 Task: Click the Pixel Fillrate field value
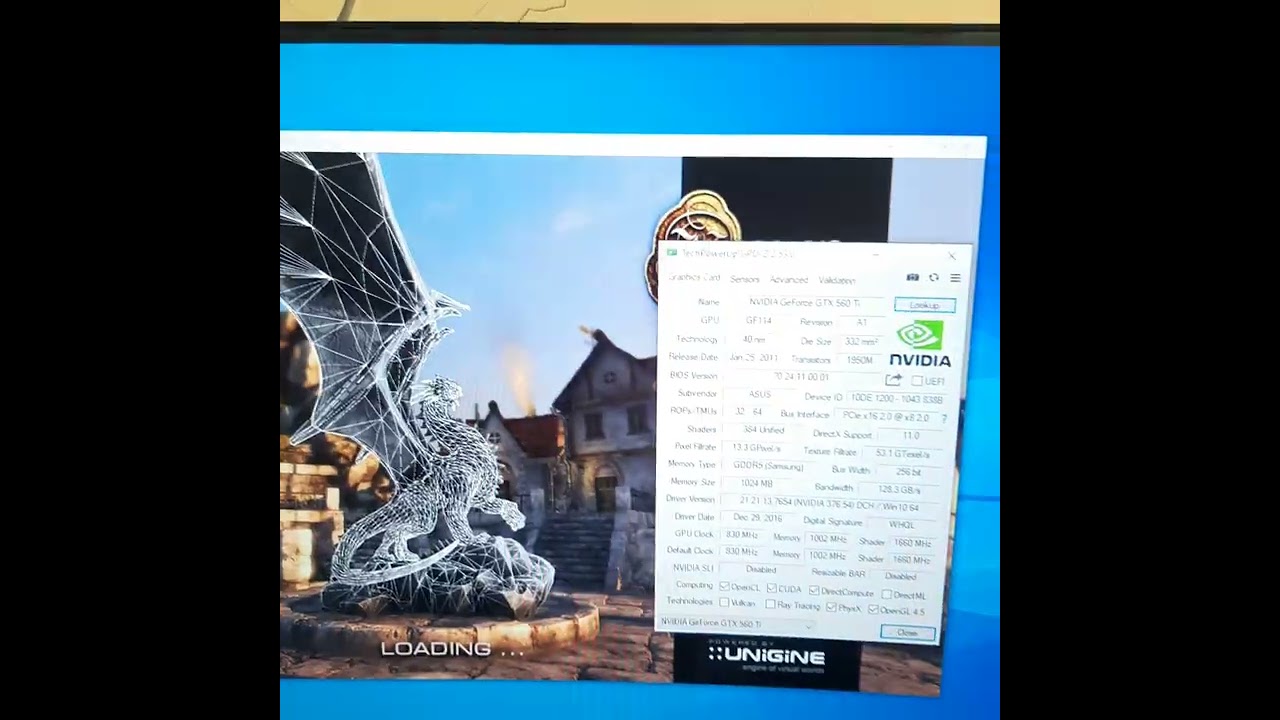point(756,447)
